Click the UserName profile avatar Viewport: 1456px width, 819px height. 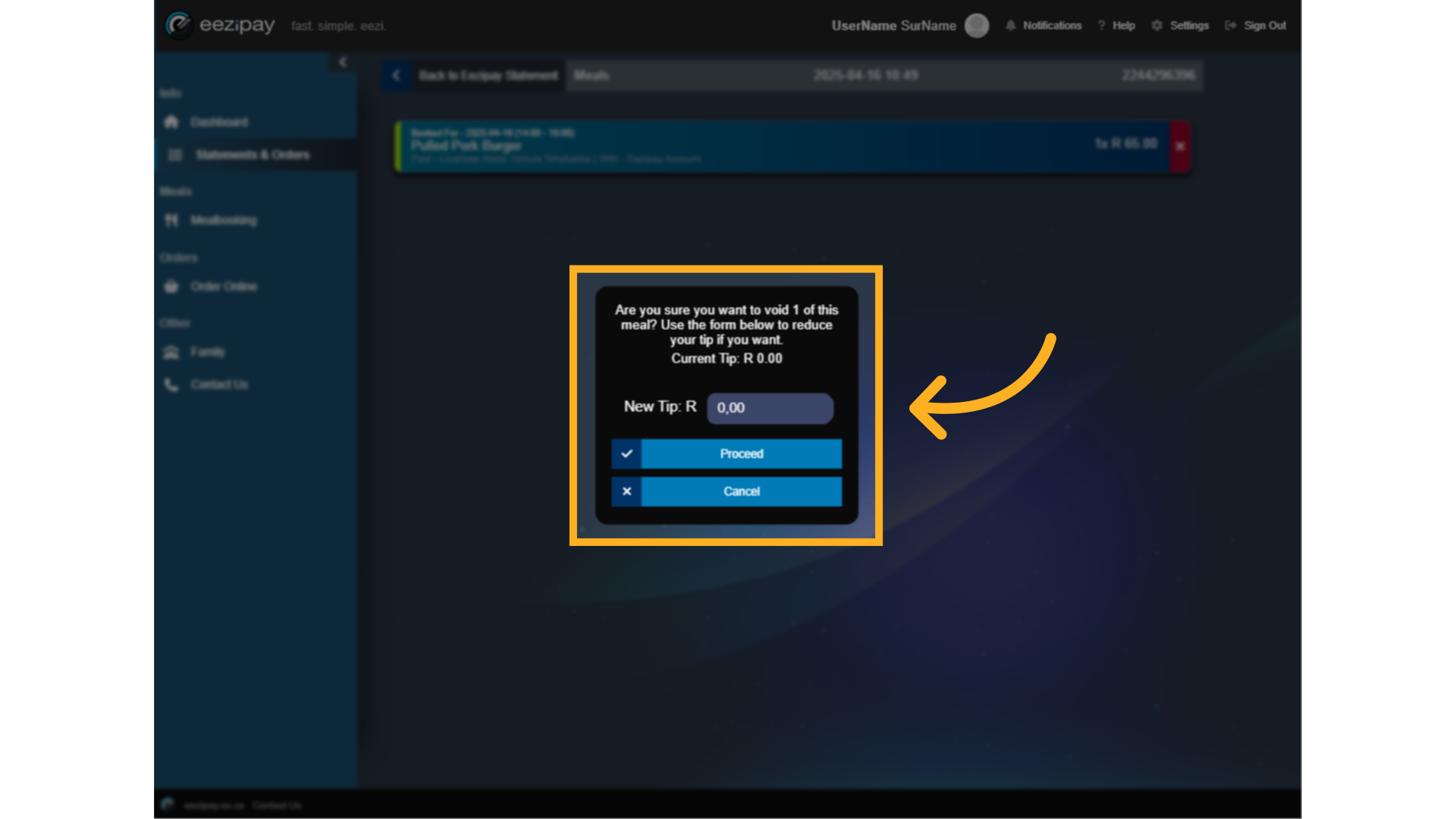pos(977,25)
